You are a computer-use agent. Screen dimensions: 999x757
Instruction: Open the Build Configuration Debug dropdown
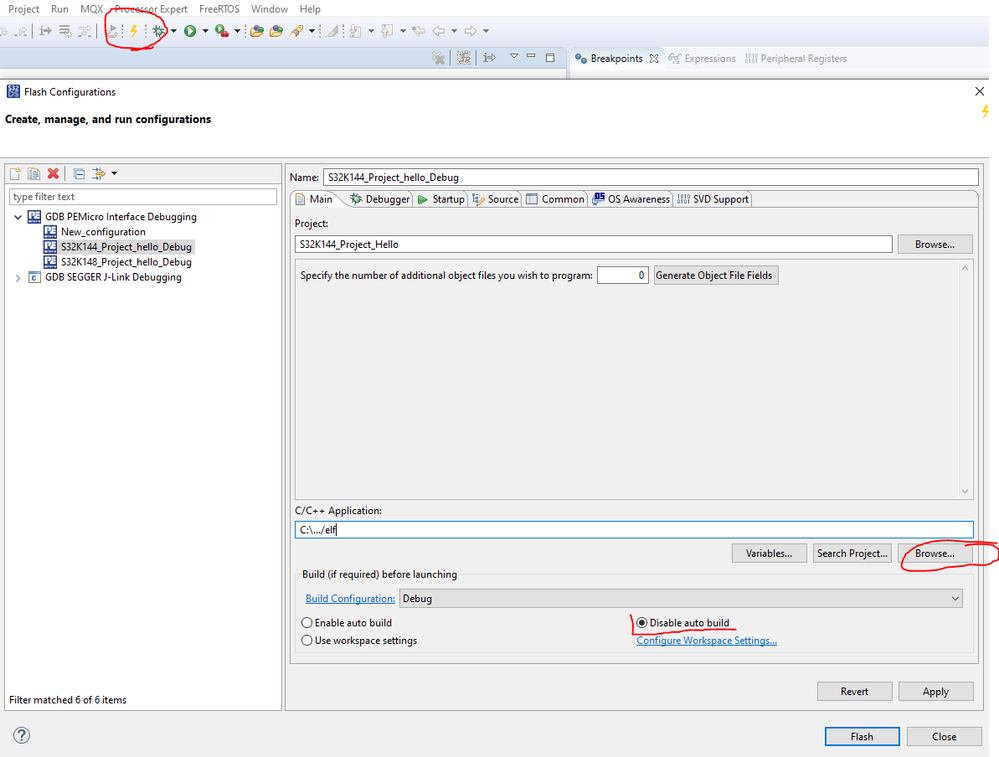[x=680, y=598]
